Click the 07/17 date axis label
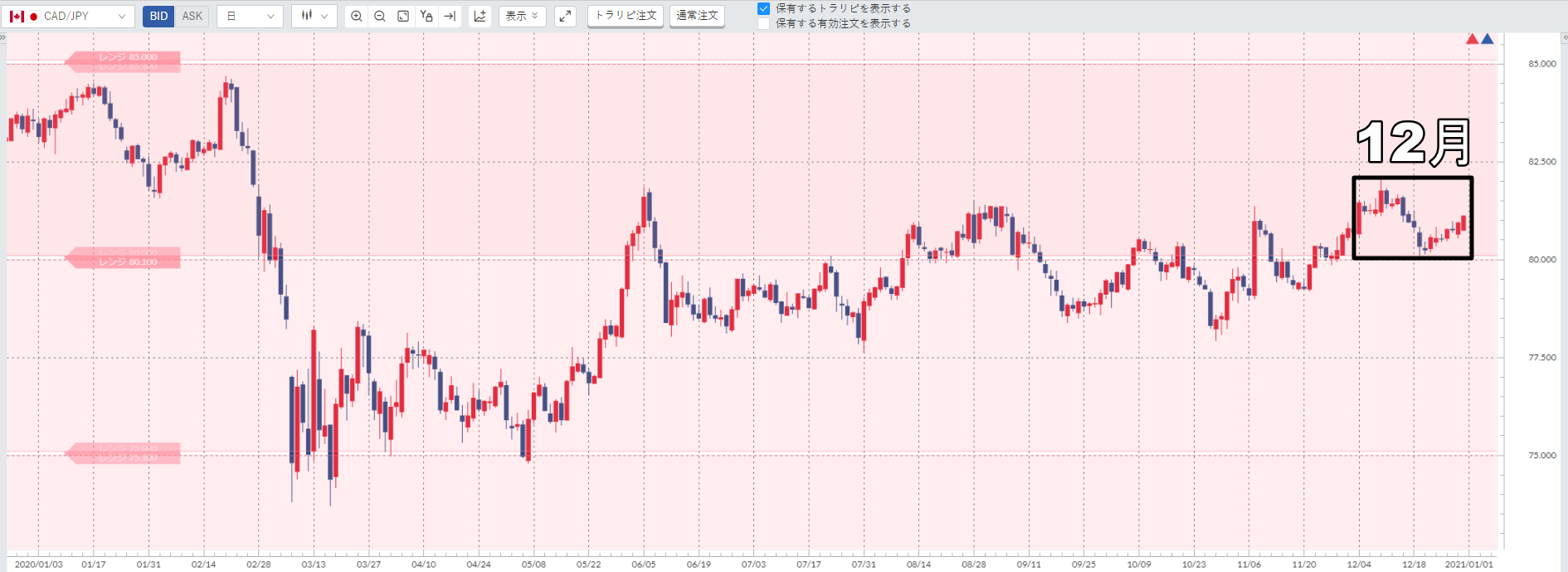The image size is (1568, 572). pos(809,565)
